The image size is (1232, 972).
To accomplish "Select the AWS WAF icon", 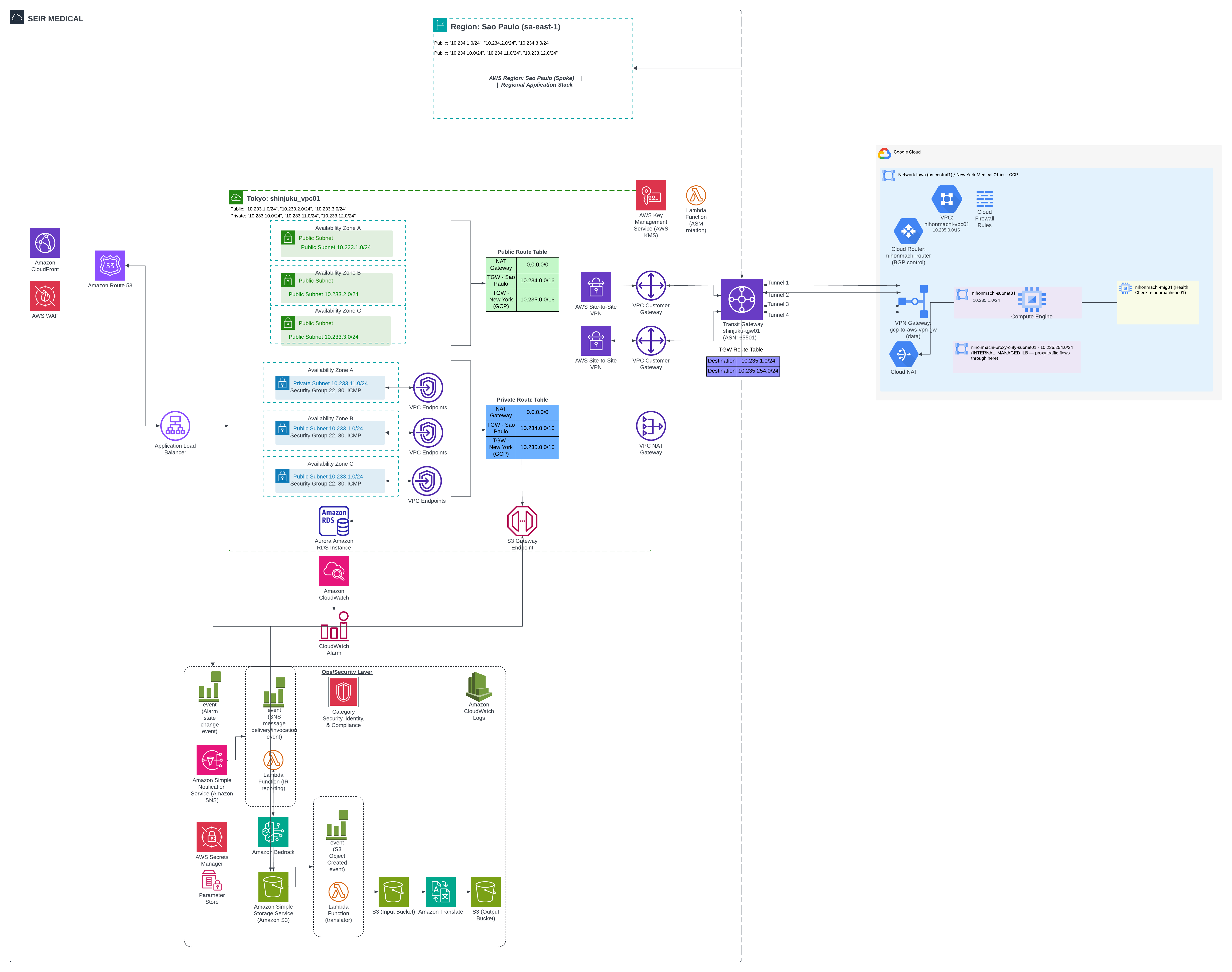I will point(45,296).
